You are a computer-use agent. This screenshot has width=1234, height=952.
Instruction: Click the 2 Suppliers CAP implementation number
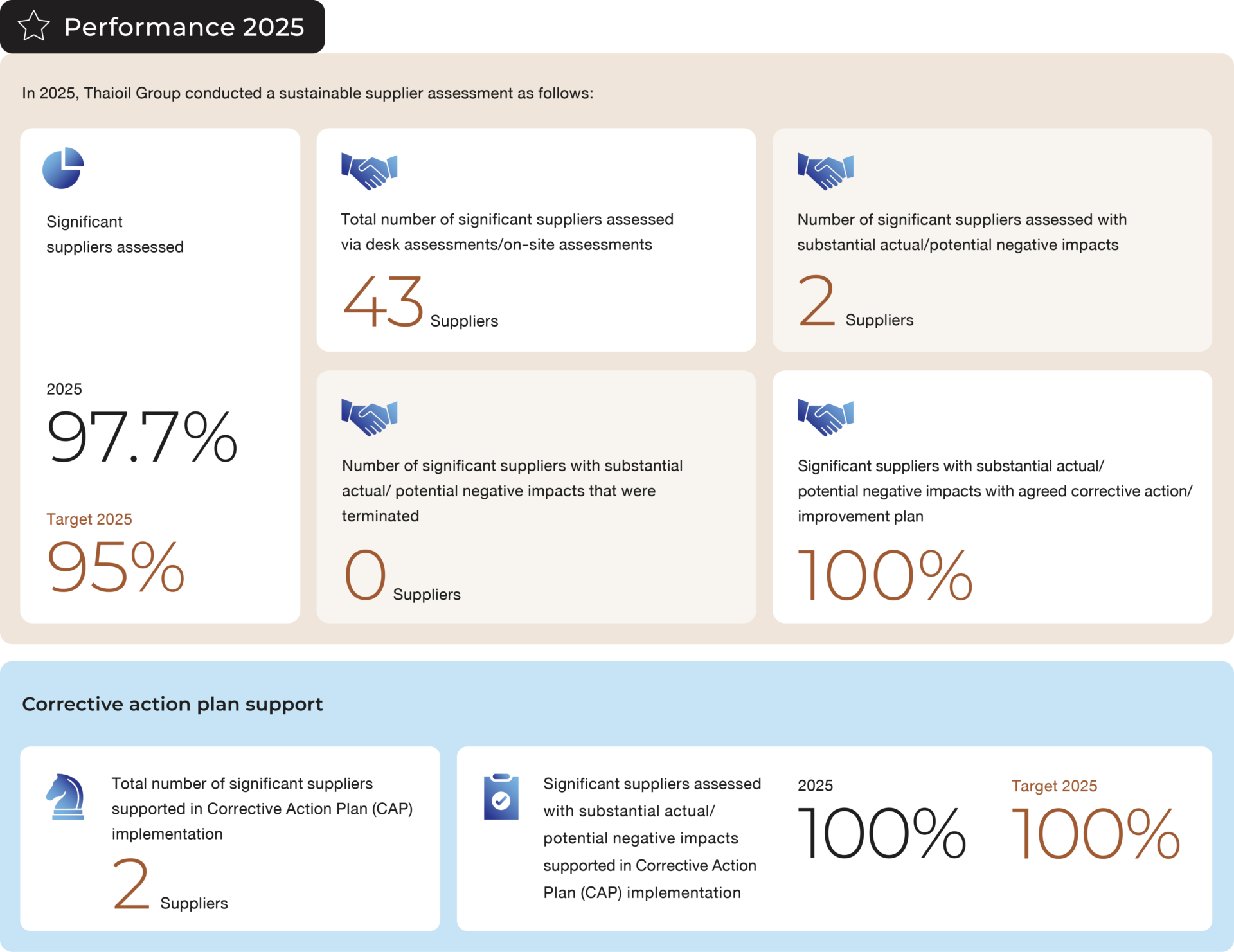click(131, 885)
